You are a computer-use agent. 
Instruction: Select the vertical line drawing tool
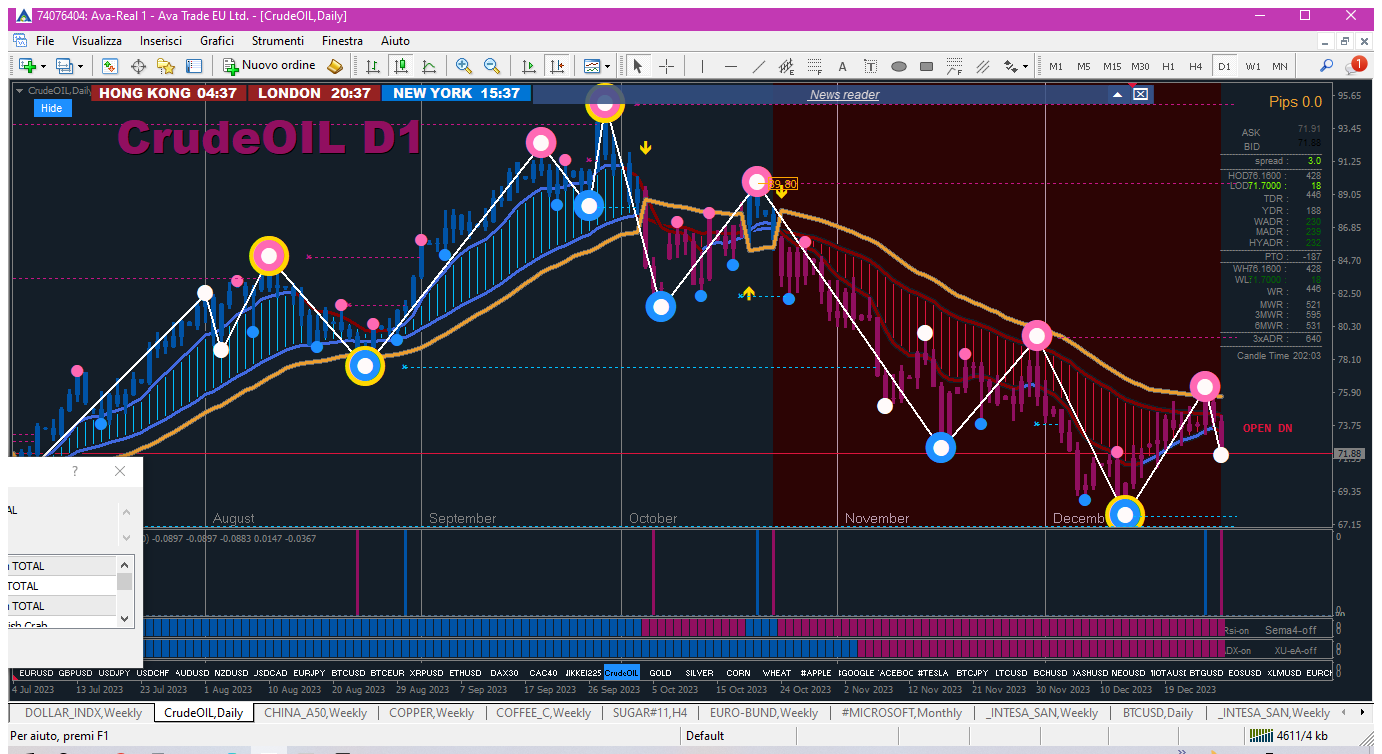703,66
